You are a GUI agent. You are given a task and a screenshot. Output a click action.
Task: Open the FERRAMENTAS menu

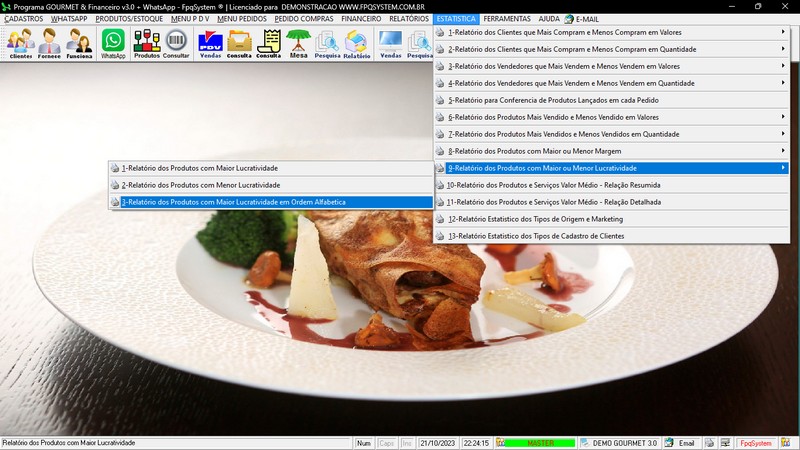coord(507,19)
